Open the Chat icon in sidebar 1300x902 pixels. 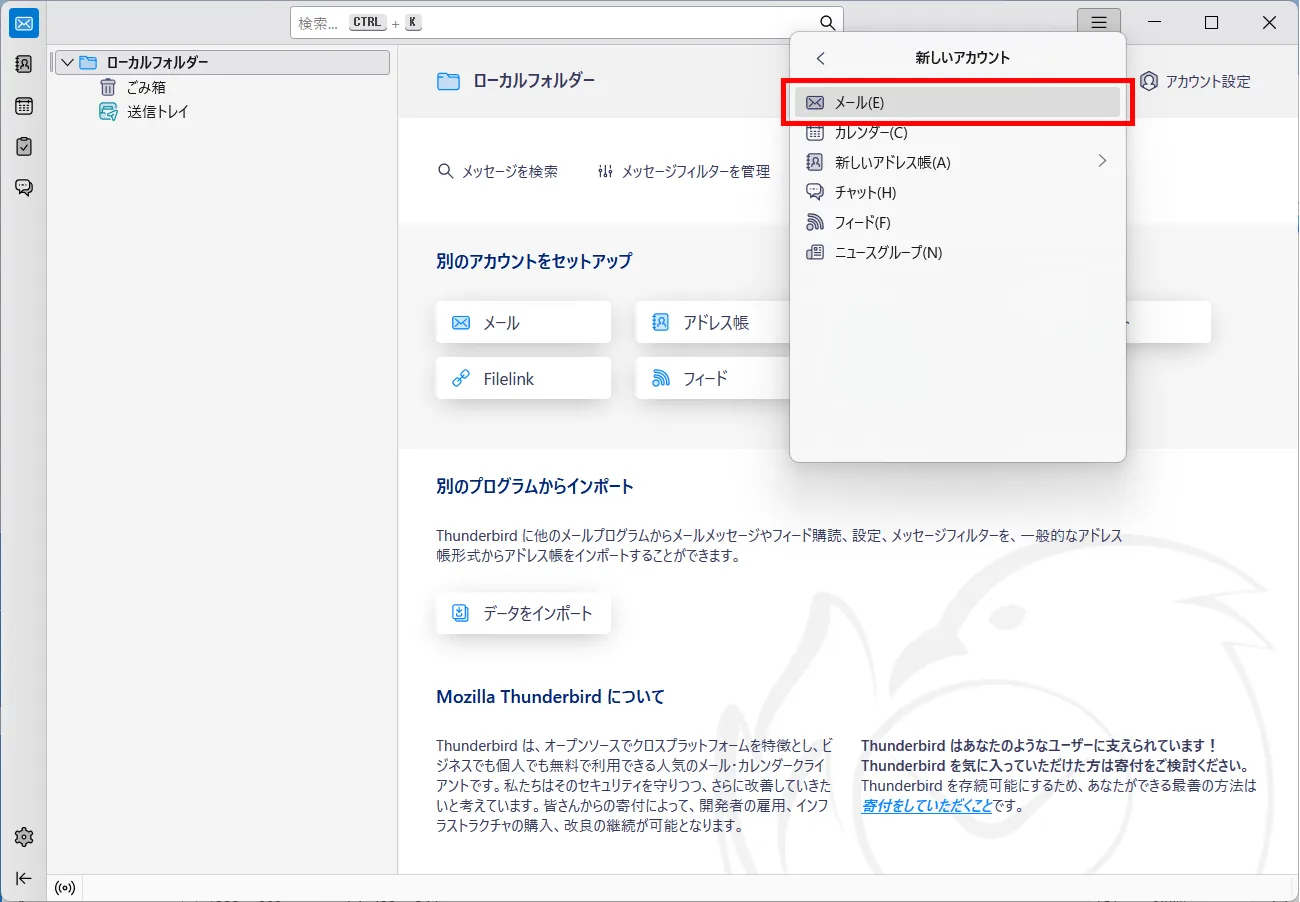(x=24, y=188)
